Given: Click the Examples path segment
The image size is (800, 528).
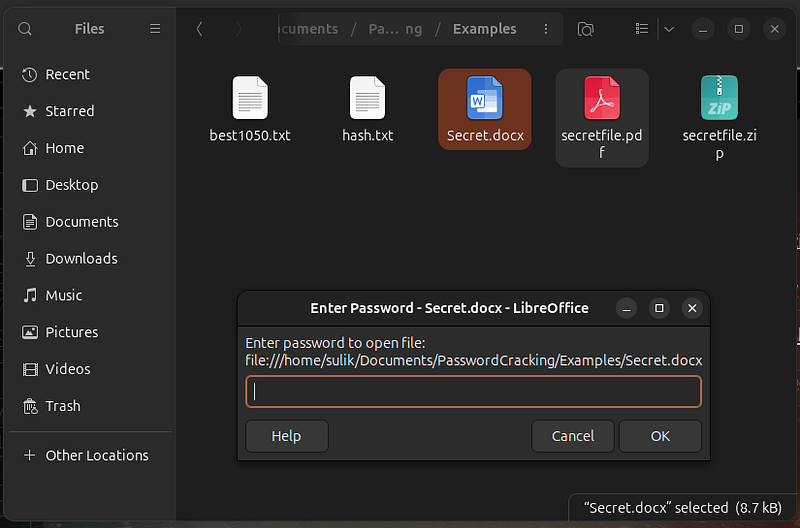Looking at the screenshot, I should tap(485, 29).
